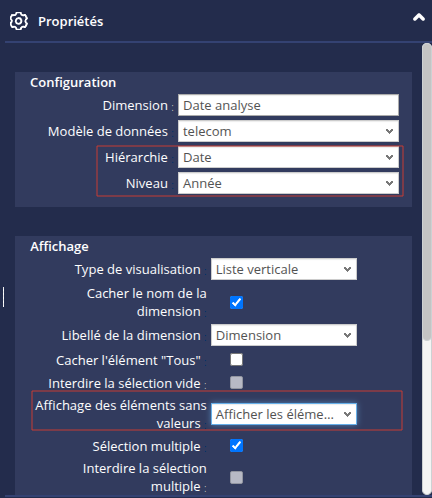Click the Propriétés panel title

[x=71, y=22]
